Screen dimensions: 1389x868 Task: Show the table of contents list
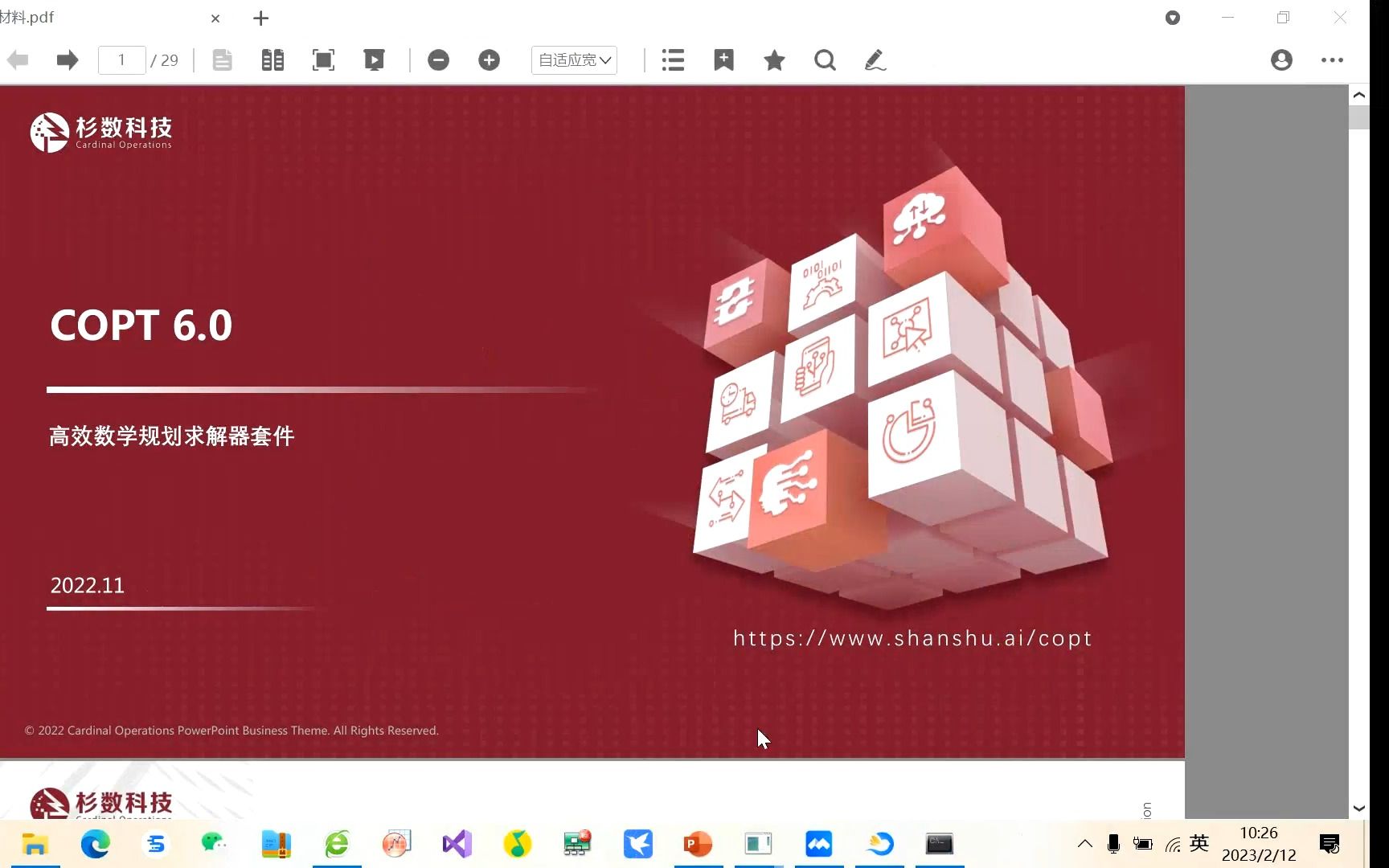[673, 60]
